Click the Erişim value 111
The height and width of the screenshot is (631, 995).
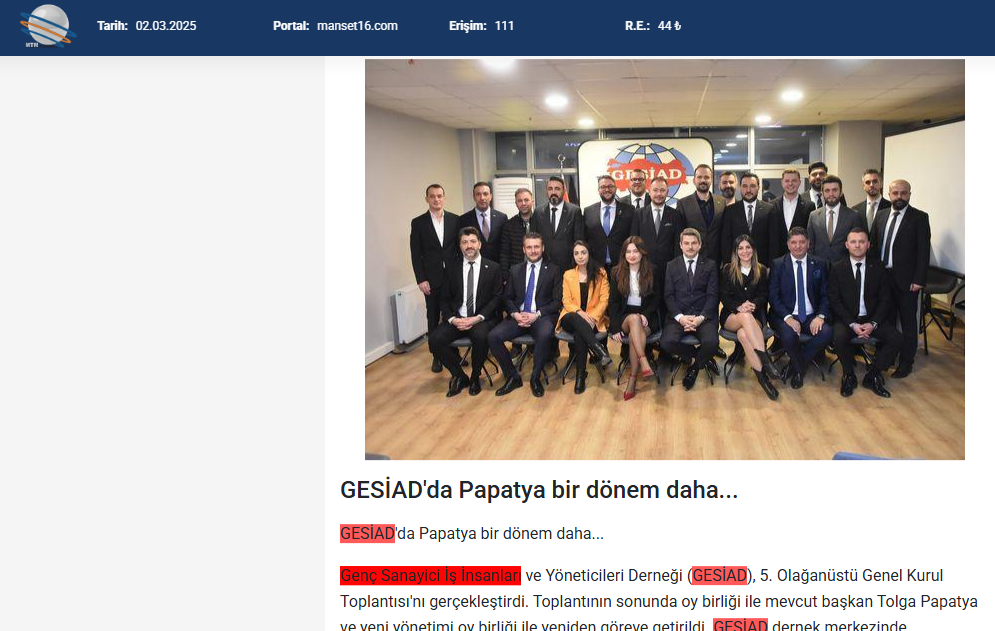pos(504,26)
